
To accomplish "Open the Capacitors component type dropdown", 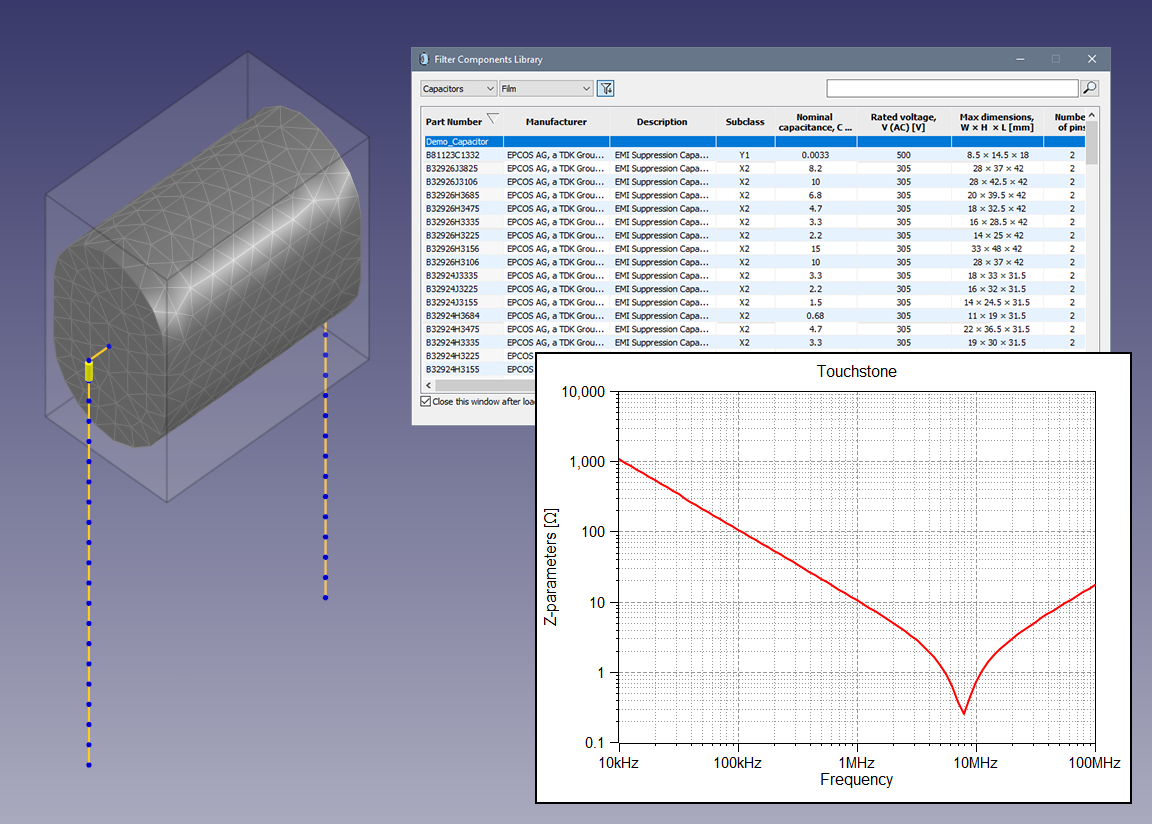I will [458, 89].
